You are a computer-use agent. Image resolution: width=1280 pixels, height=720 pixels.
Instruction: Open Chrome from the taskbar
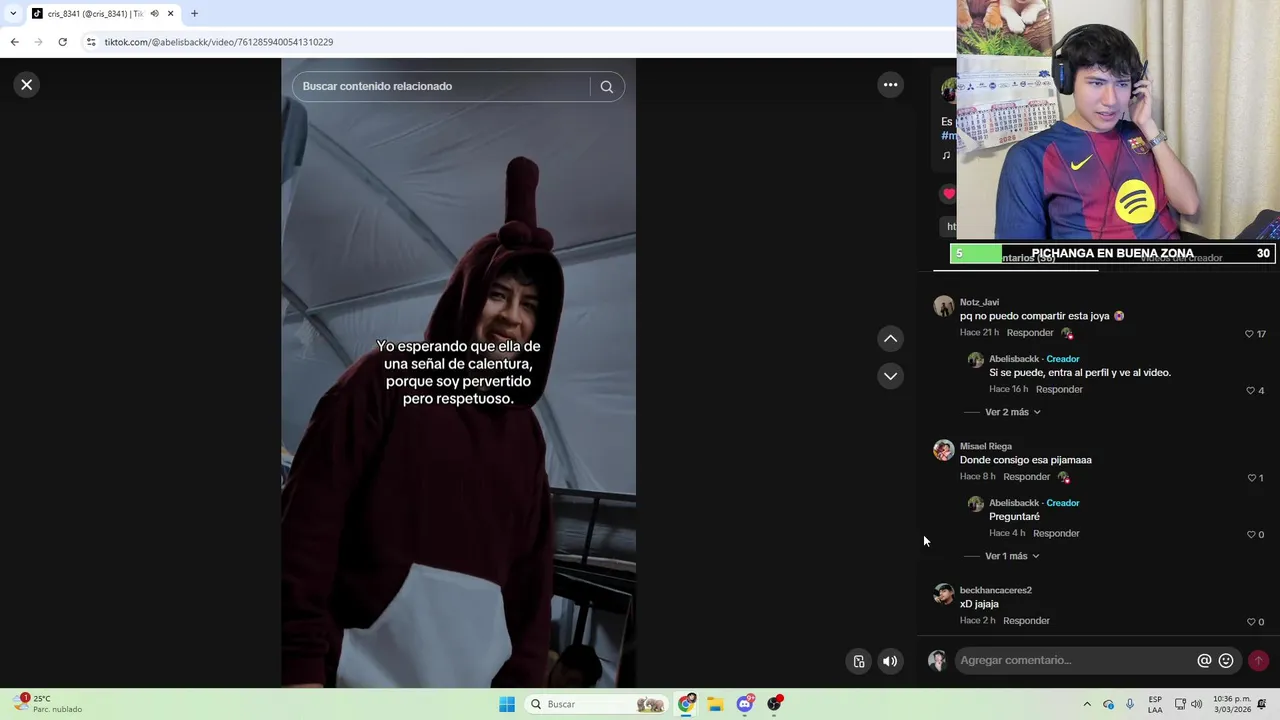[686, 704]
